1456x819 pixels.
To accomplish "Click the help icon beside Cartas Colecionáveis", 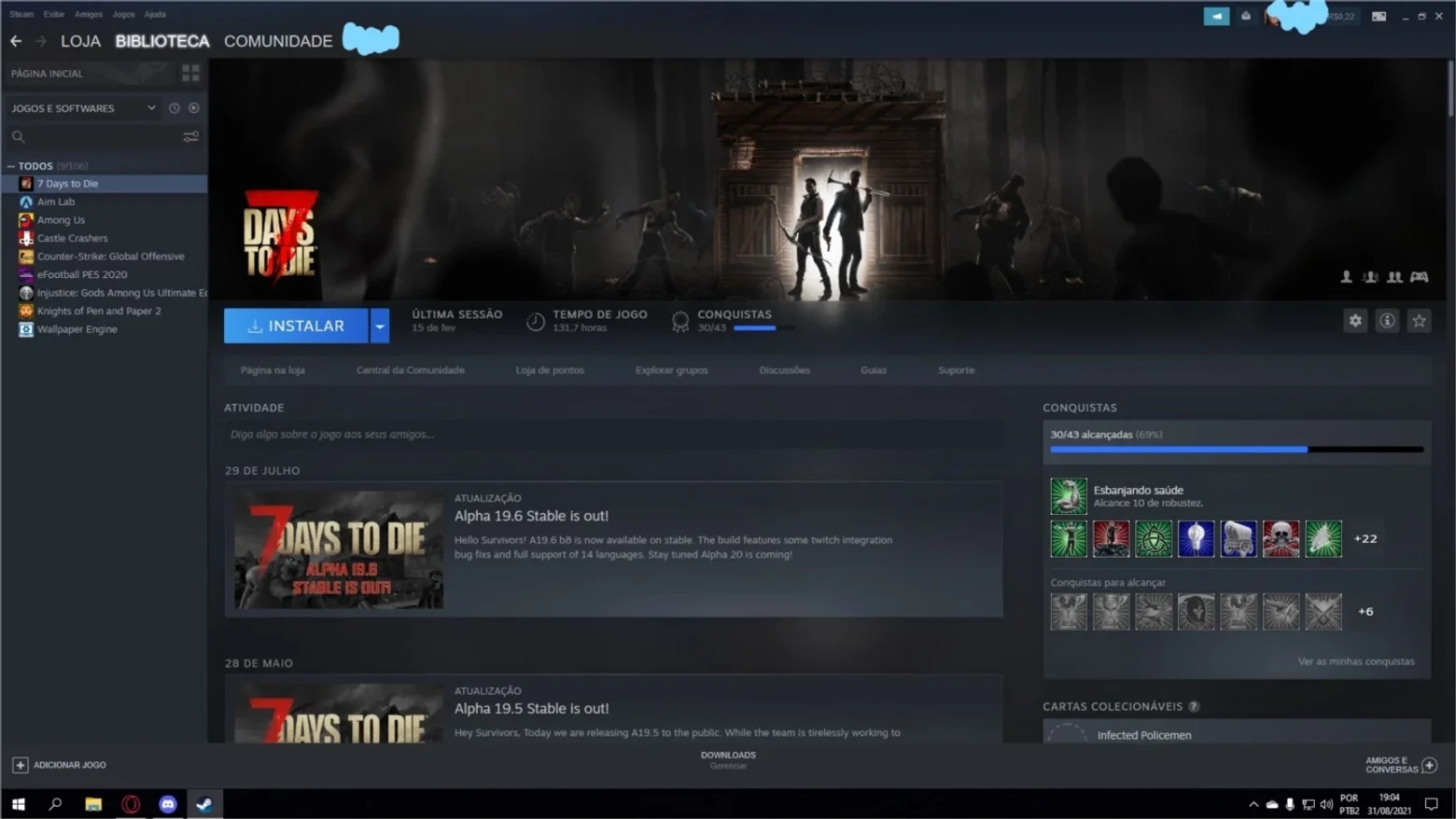I will tap(1194, 706).
